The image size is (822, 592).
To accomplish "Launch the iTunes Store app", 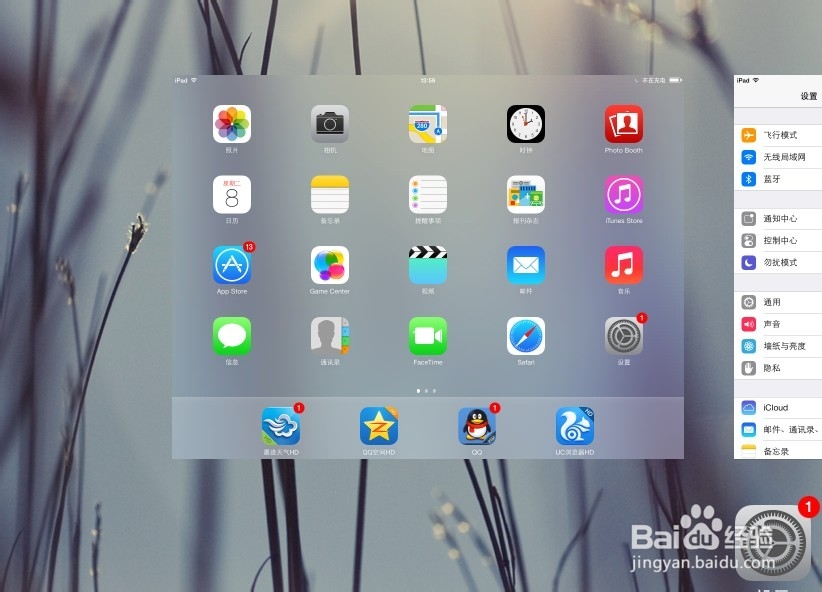I will (x=624, y=195).
